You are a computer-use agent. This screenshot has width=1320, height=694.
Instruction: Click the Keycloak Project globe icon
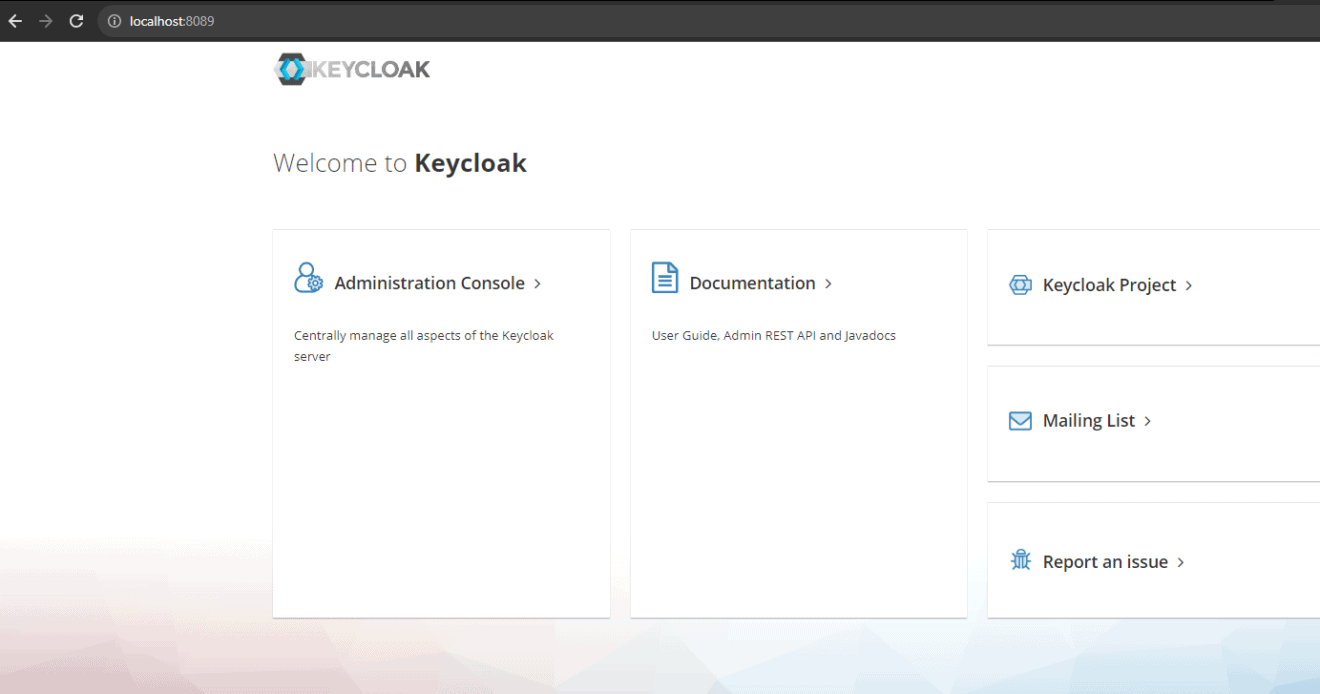click(x=1020, y=284)
